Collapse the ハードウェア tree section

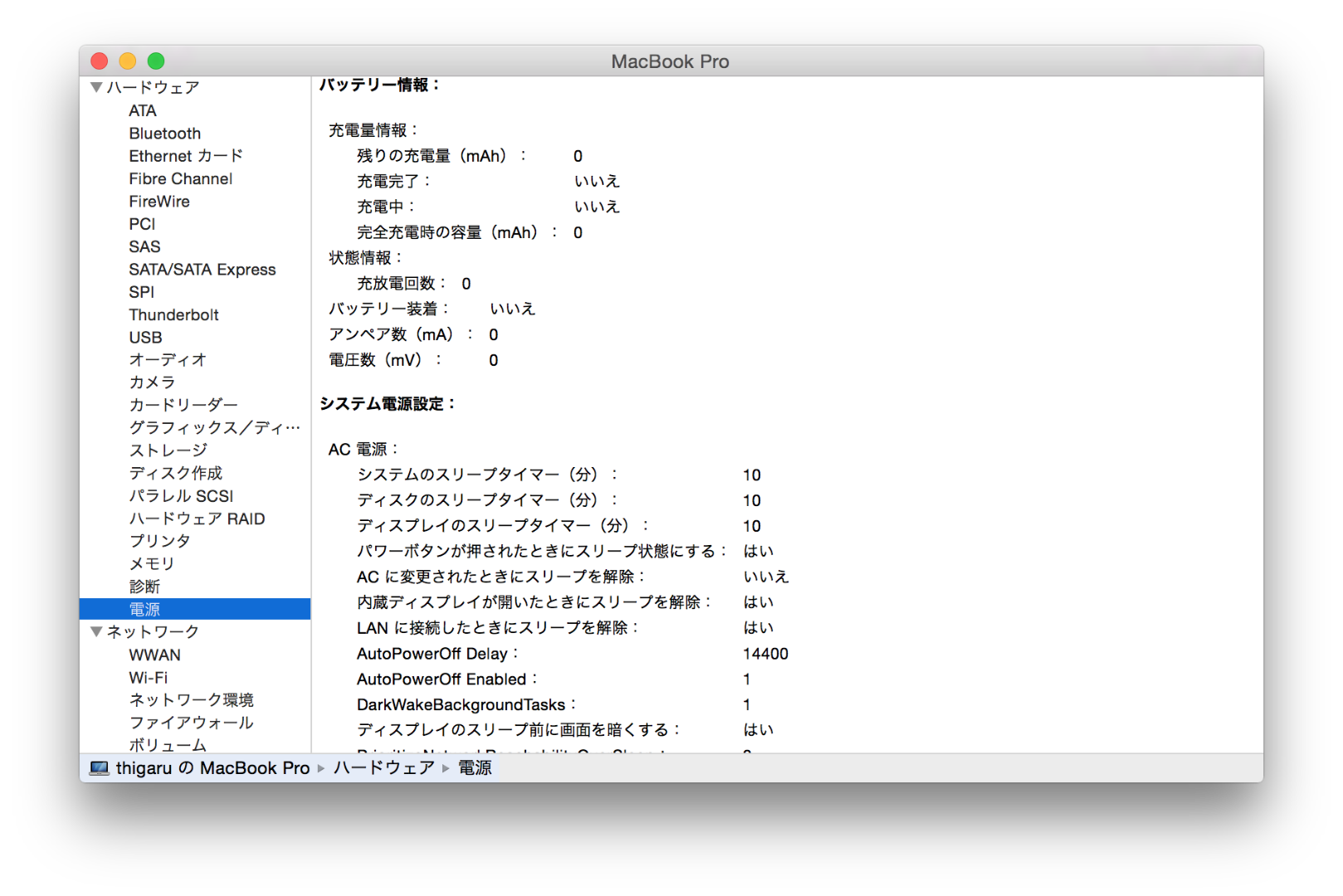[x=96, y=87]
